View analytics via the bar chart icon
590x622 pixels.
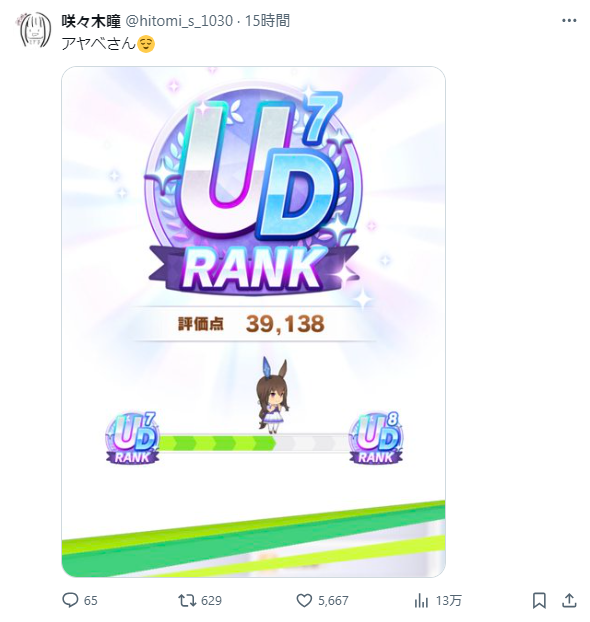pyautogui.click(x=421, y=601)
